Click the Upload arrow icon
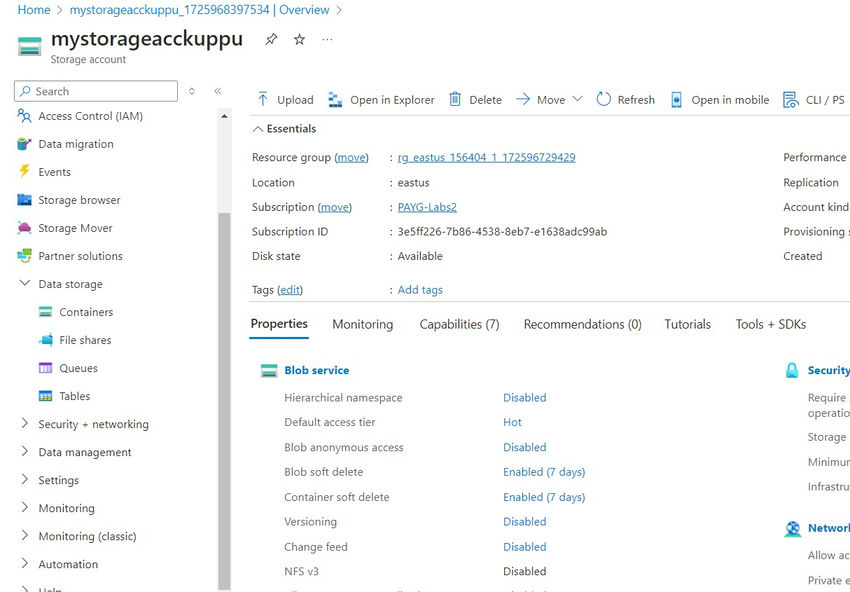Viewport: 850px width, 592px height. 263,99
